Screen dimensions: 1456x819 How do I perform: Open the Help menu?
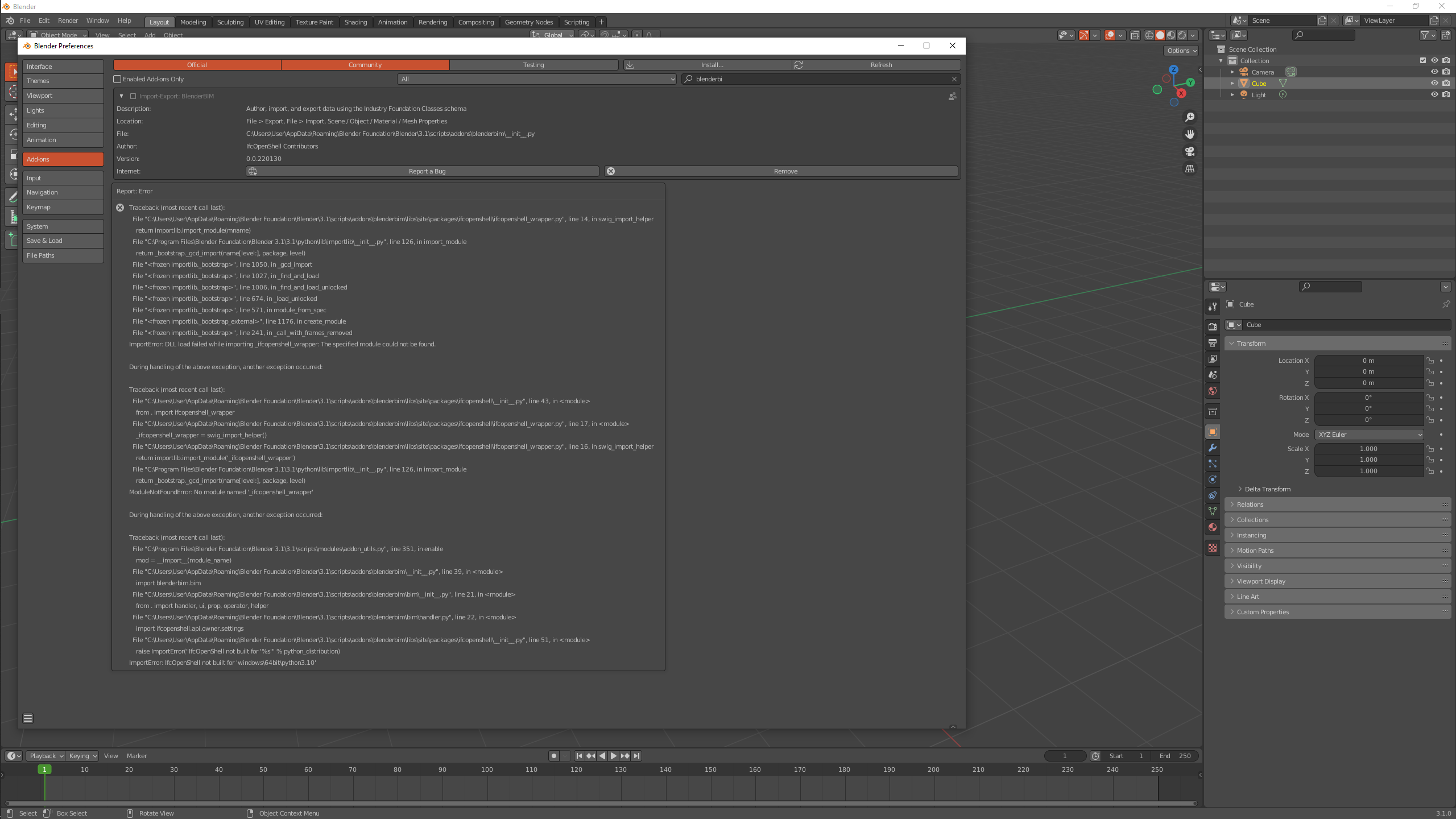125,20
